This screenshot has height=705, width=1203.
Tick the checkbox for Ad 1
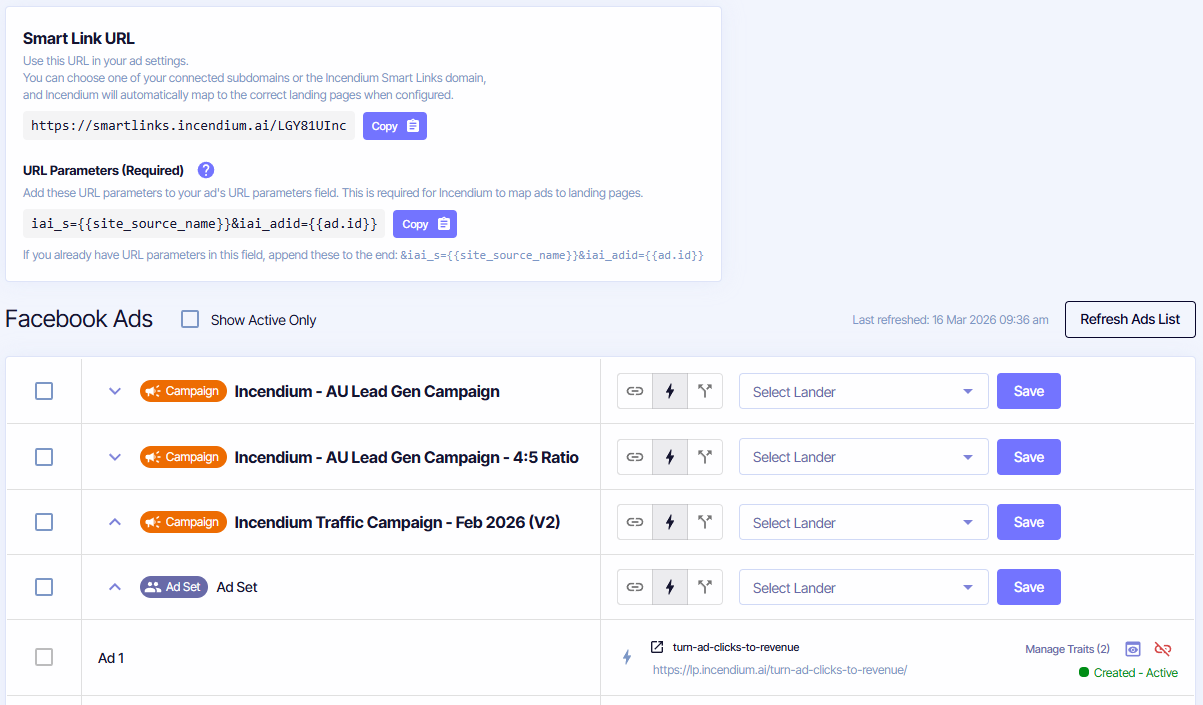click(x=44, y=657)
